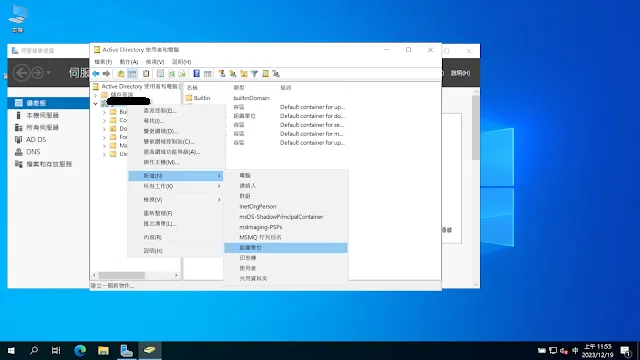Choose 變更網域控制站(C)... from the context menu
Viewport: 640px width, 360px height.
pos(176,142)
